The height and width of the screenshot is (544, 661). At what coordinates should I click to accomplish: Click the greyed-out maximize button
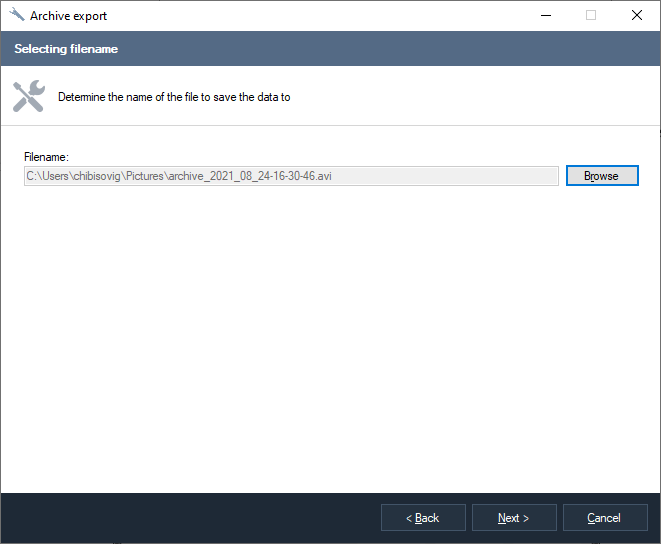[x=591, y=16]
